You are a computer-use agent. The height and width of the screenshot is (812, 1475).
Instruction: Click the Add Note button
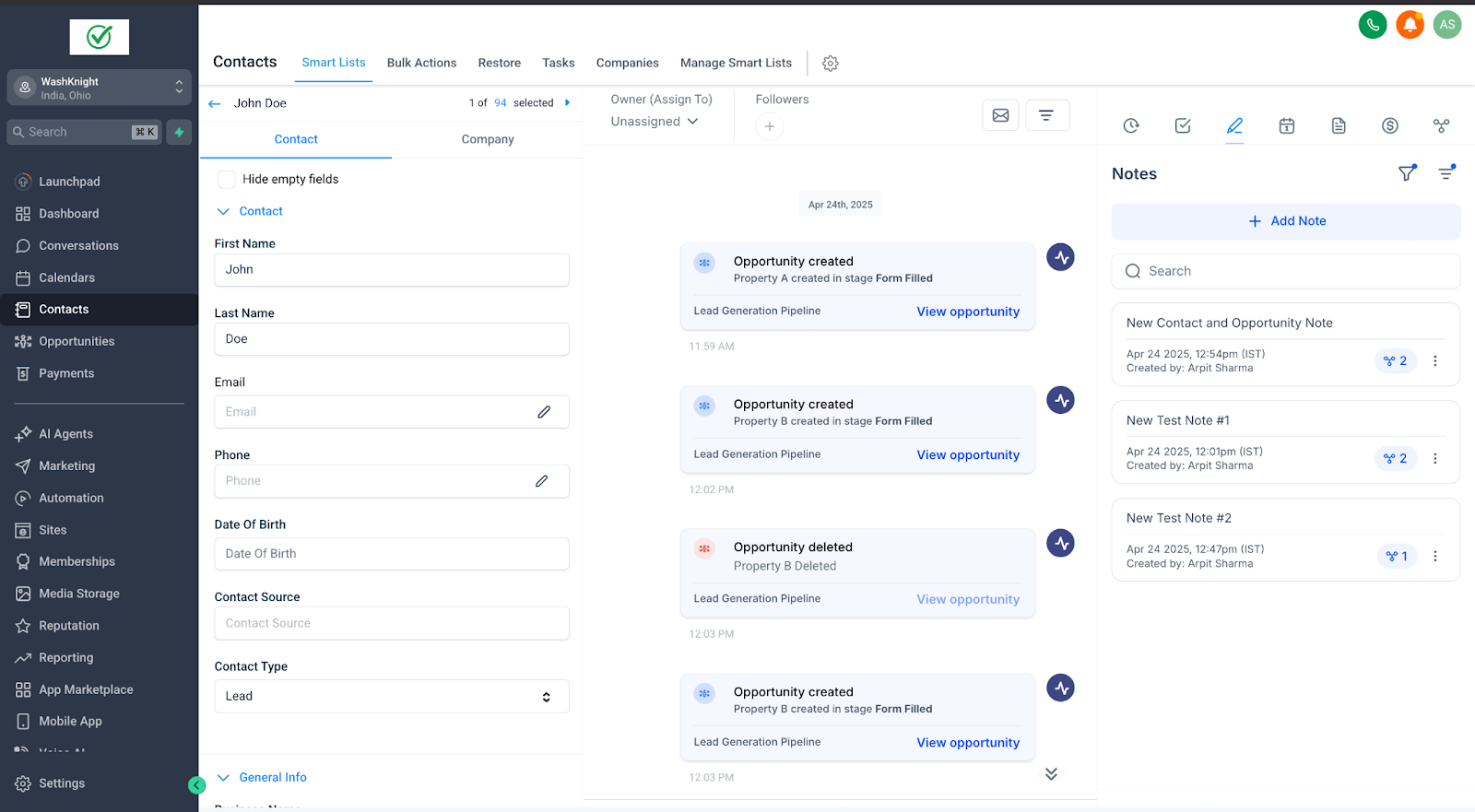coord(1286,221)
